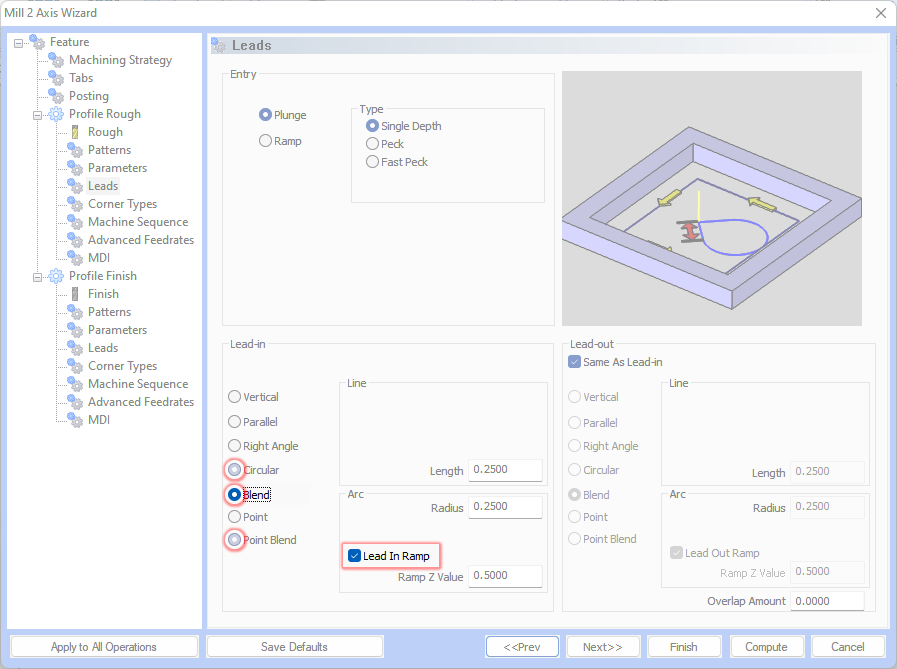Click the Cancel button
This screenshot has height=669, width=897.
(x=848, y=647)
